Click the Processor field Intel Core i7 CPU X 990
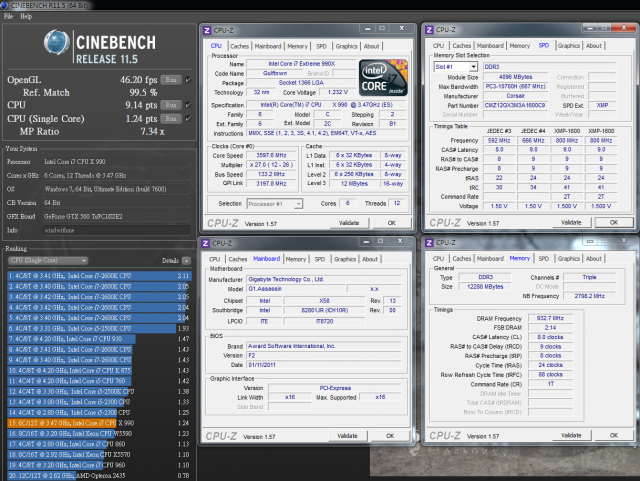The height and width of the screenshot is (481, 640). 116,162
